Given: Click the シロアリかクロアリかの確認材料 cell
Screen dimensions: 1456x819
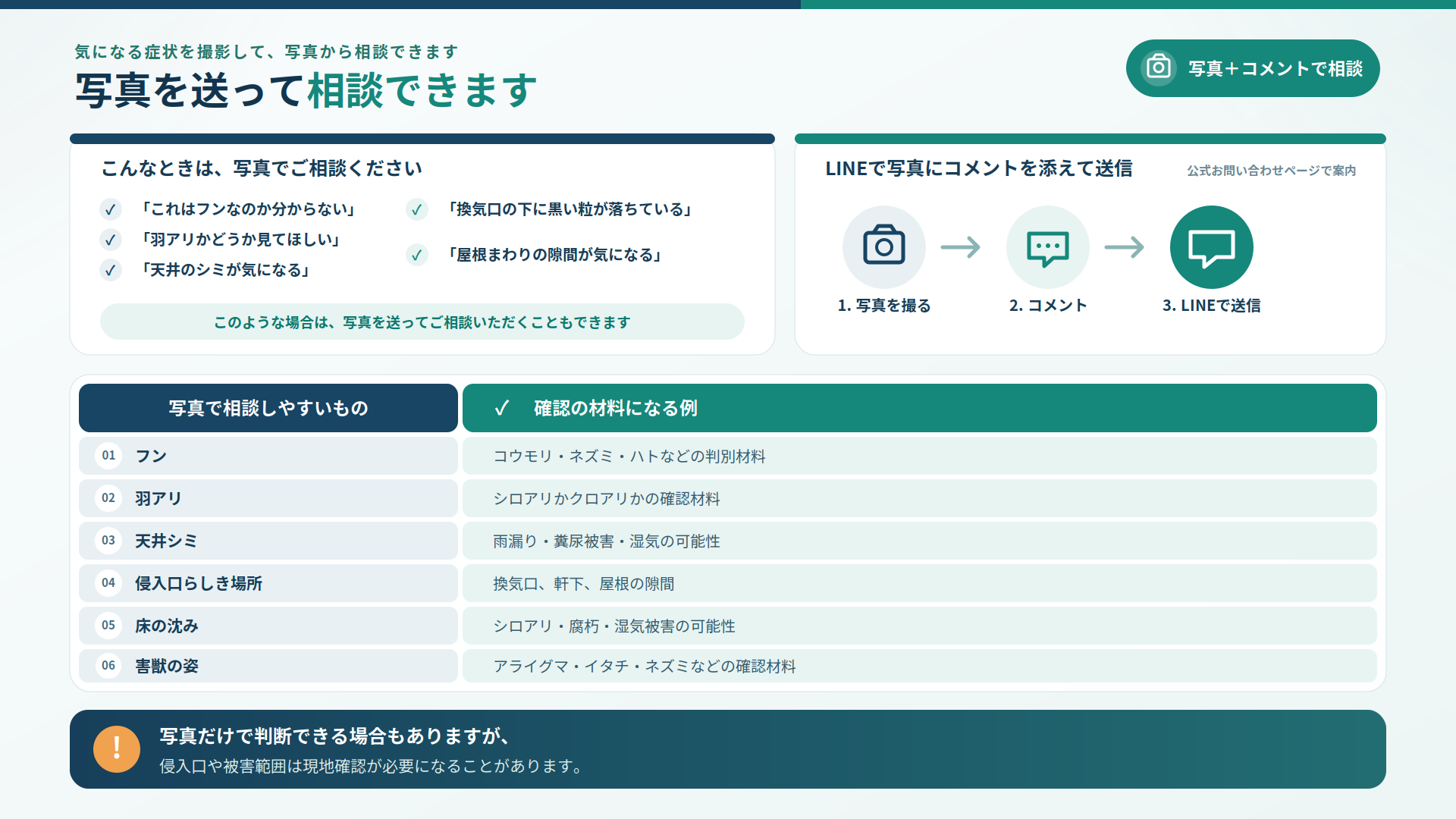Looking at the screenshot, I should coord(920,498).
